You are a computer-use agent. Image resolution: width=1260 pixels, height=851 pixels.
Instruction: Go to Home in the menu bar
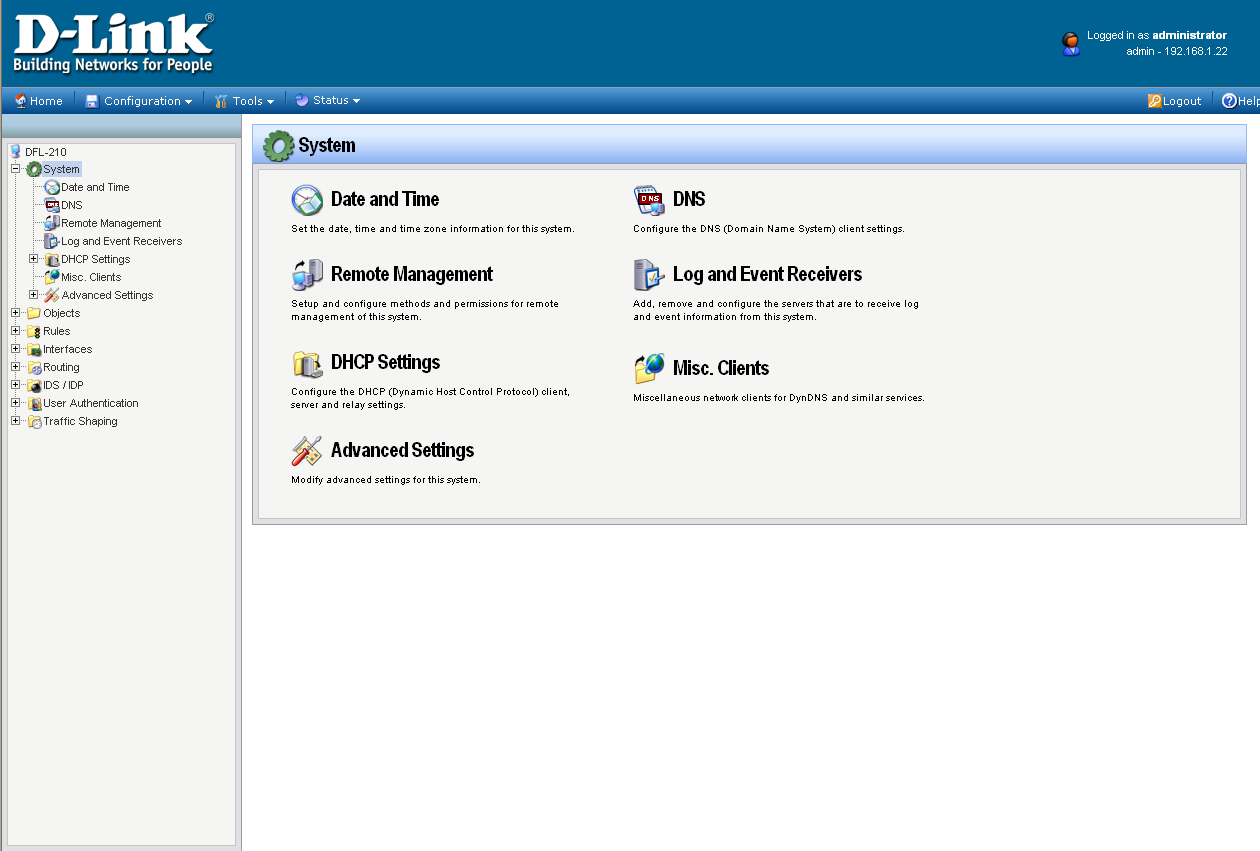[x=38, y=101]
